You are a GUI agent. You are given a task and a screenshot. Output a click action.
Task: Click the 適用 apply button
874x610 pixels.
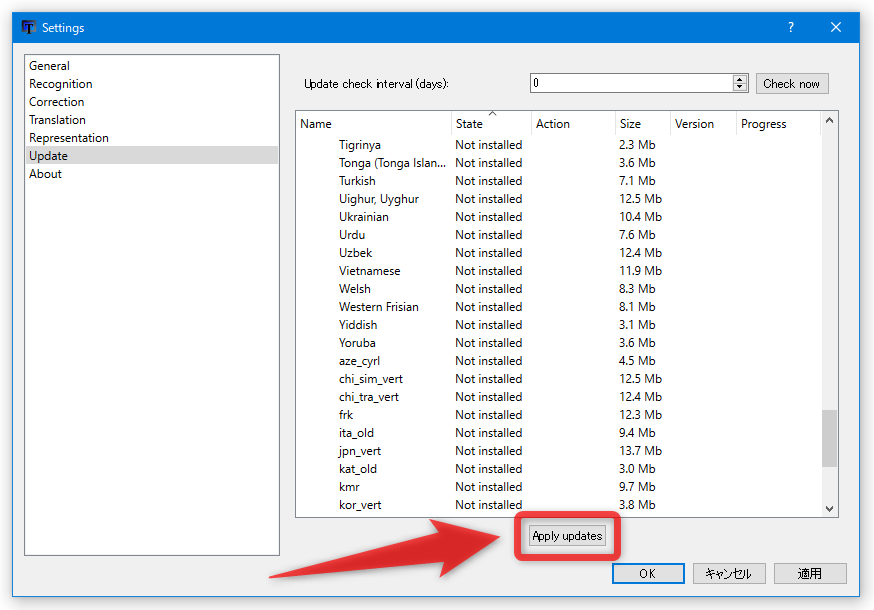coord(810,573)
